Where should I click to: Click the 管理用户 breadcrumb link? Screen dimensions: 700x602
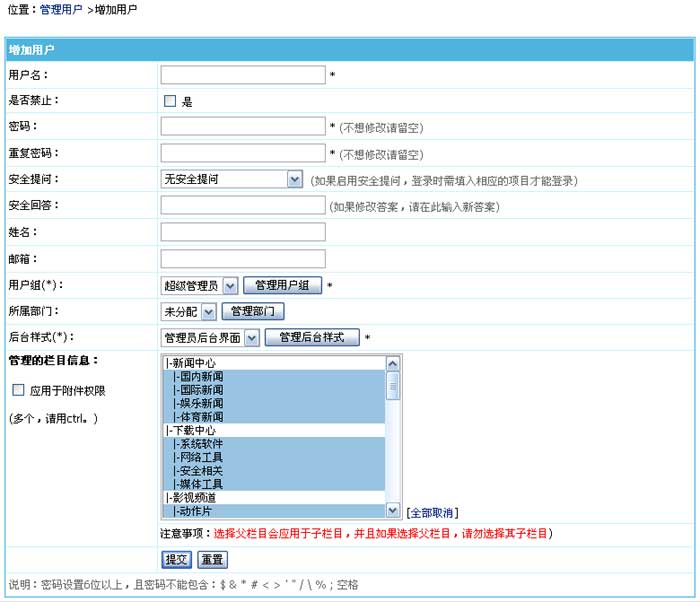tap(61, 9)
